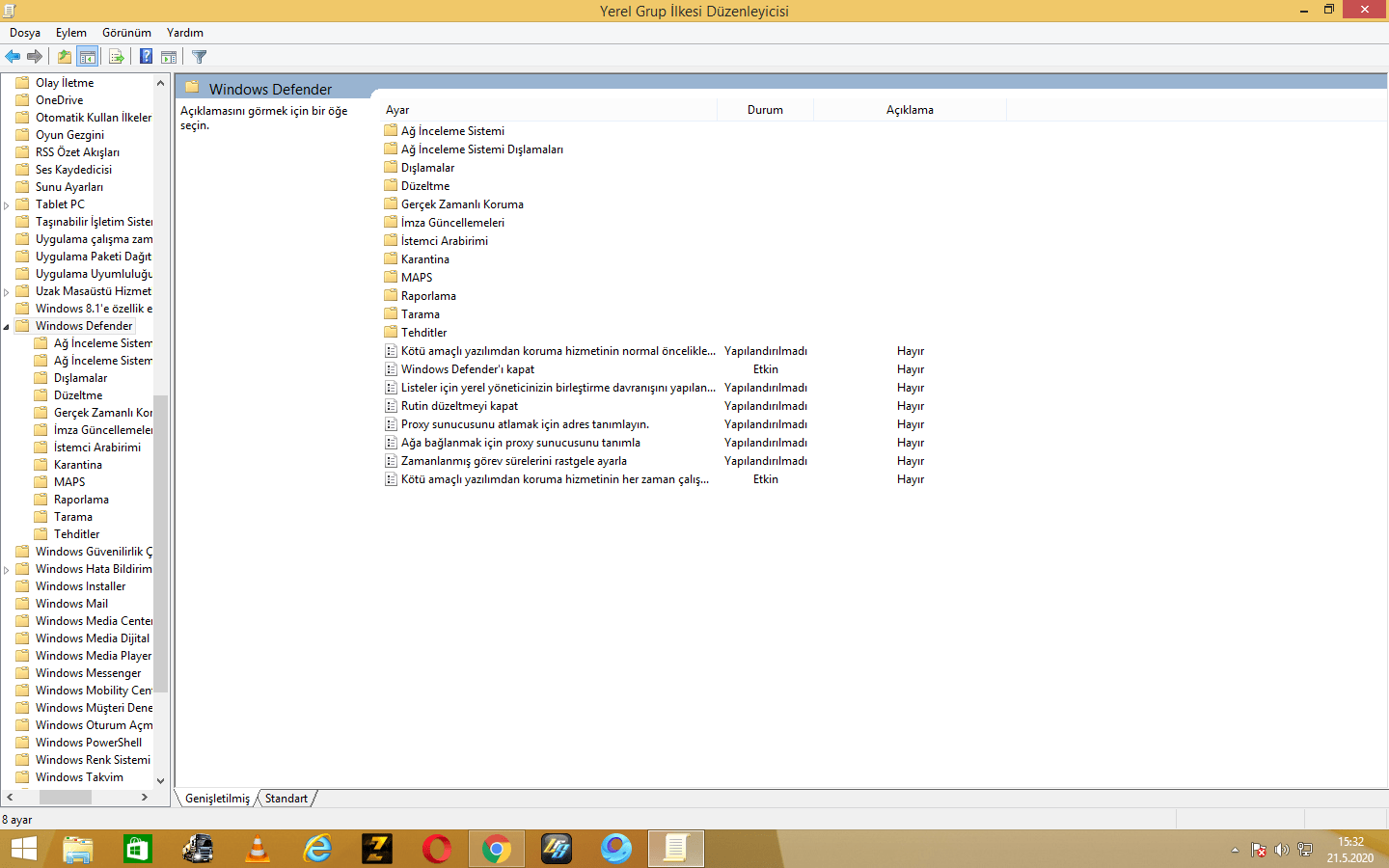Click the tree's horizontal scroll right arrow

click(x=145, y=798)
